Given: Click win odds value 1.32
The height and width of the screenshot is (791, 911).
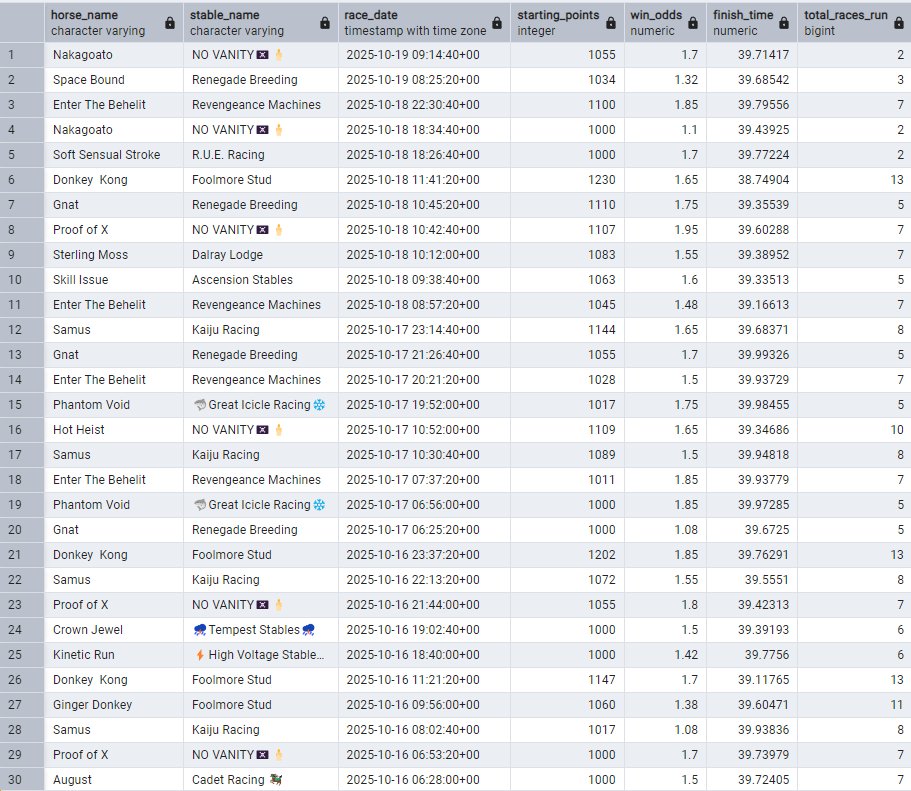Looking at the screenshot, I should pos(665,80).
